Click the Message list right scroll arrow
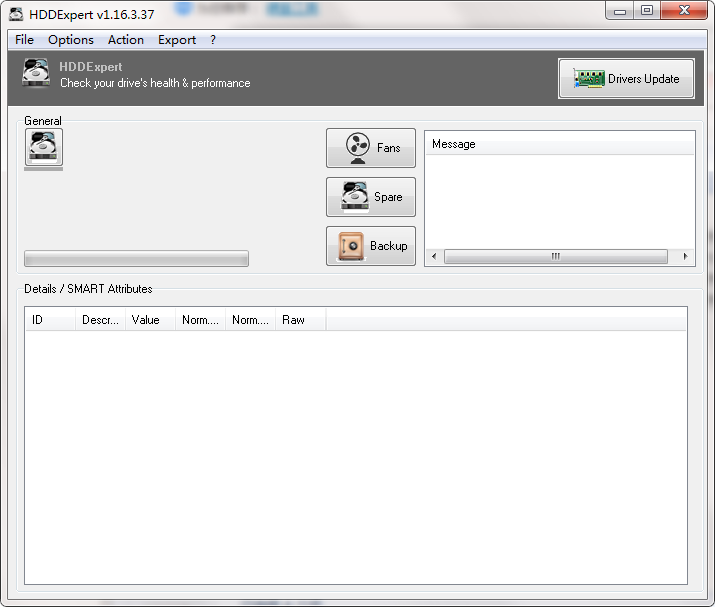Screen dimensions: 715x607 pyautogui.click(x=685, y=256)
